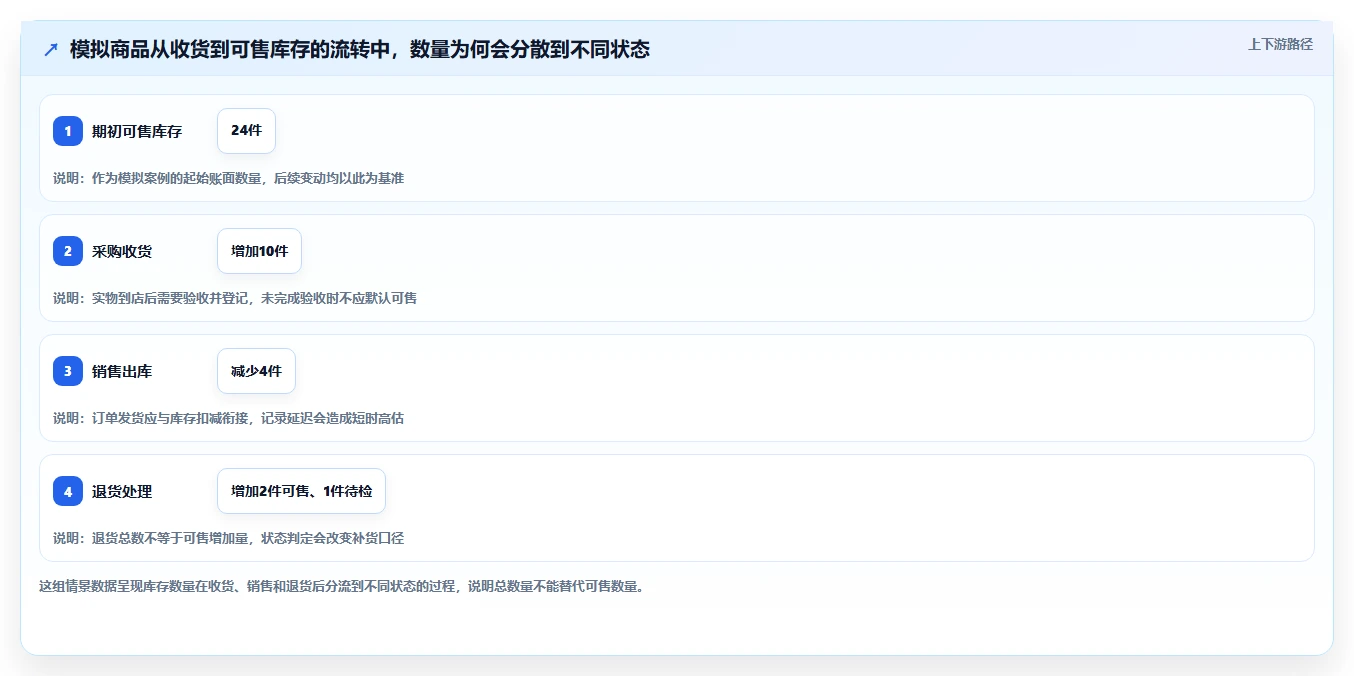Click the heading about 模拟商品从收货到可售库存

[360, 49]
